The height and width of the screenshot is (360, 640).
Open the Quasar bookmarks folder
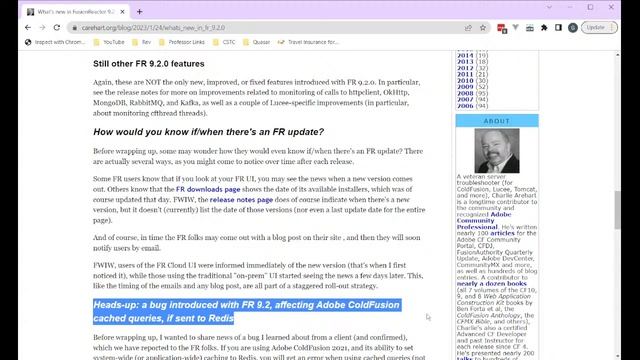pyautogui.click(x=256, y=42)
